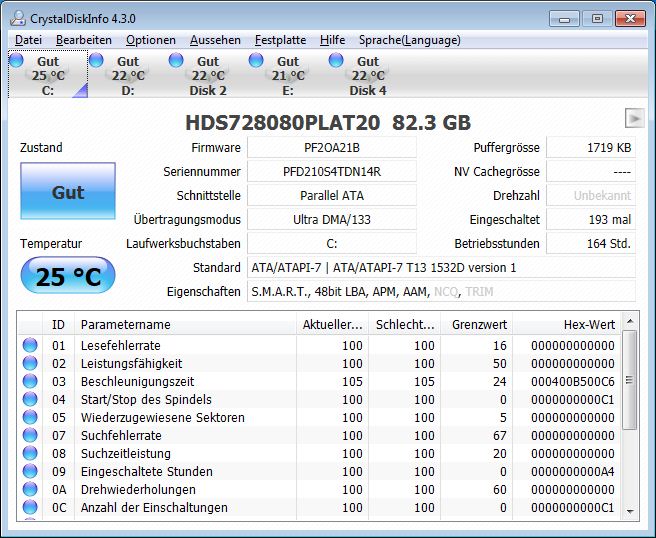656x538 pixels.
Task: Click the Standard field ATA/ATAPI-7
Action: (x=441, y=267)
